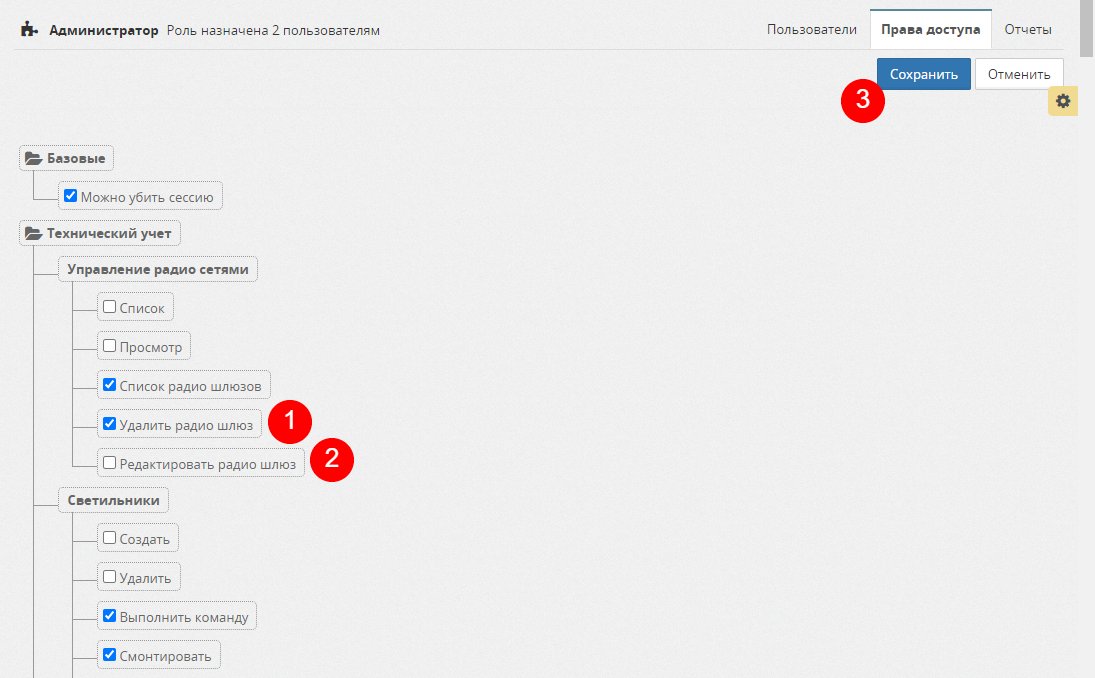Click the gear settings icon
Screen dimensions: 1095x678
pyautogui.click(x=1062, y=101)
